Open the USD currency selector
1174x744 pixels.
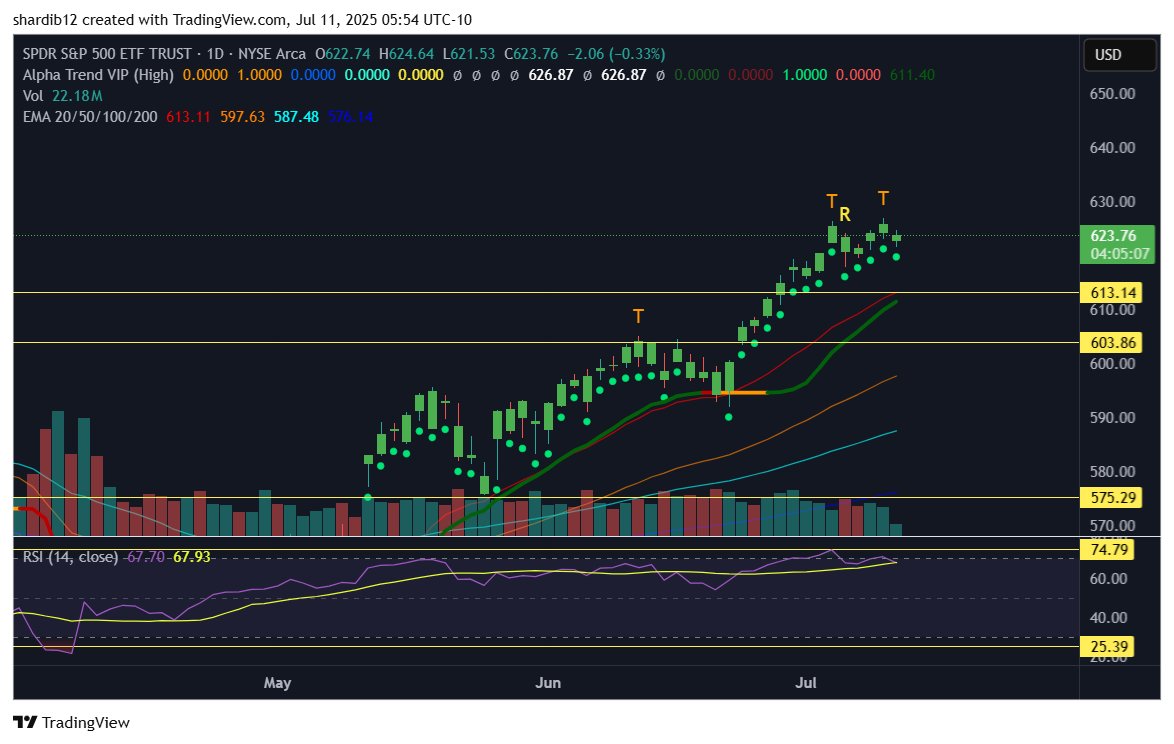tap(1119, 55)
